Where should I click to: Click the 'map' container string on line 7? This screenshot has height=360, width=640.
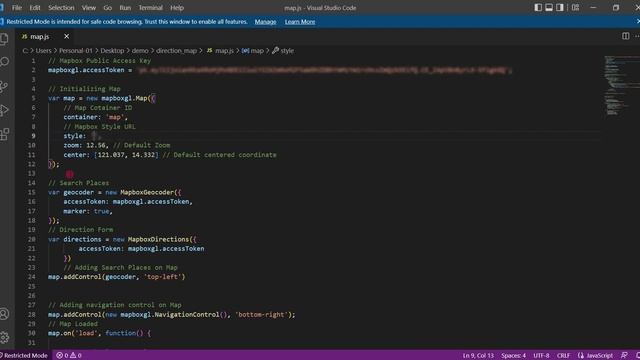[115, 117]
